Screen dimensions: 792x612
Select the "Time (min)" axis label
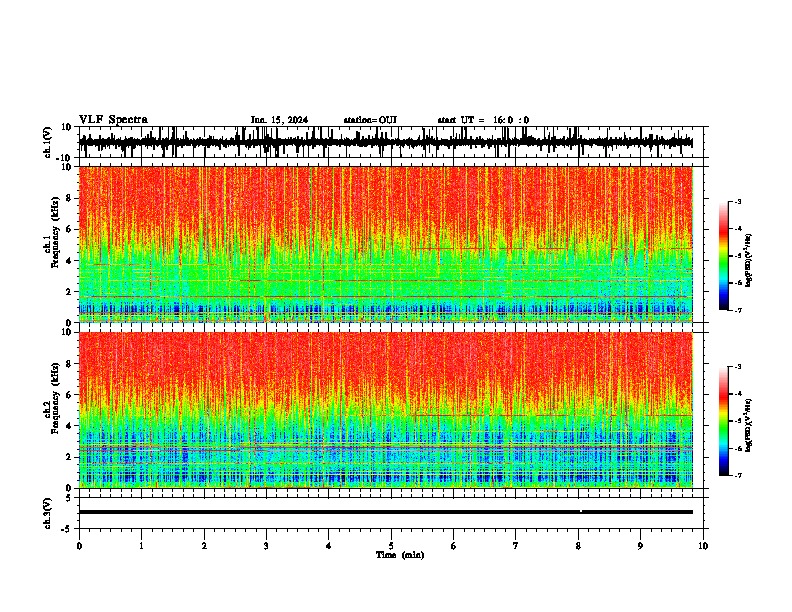click(400, 555)
